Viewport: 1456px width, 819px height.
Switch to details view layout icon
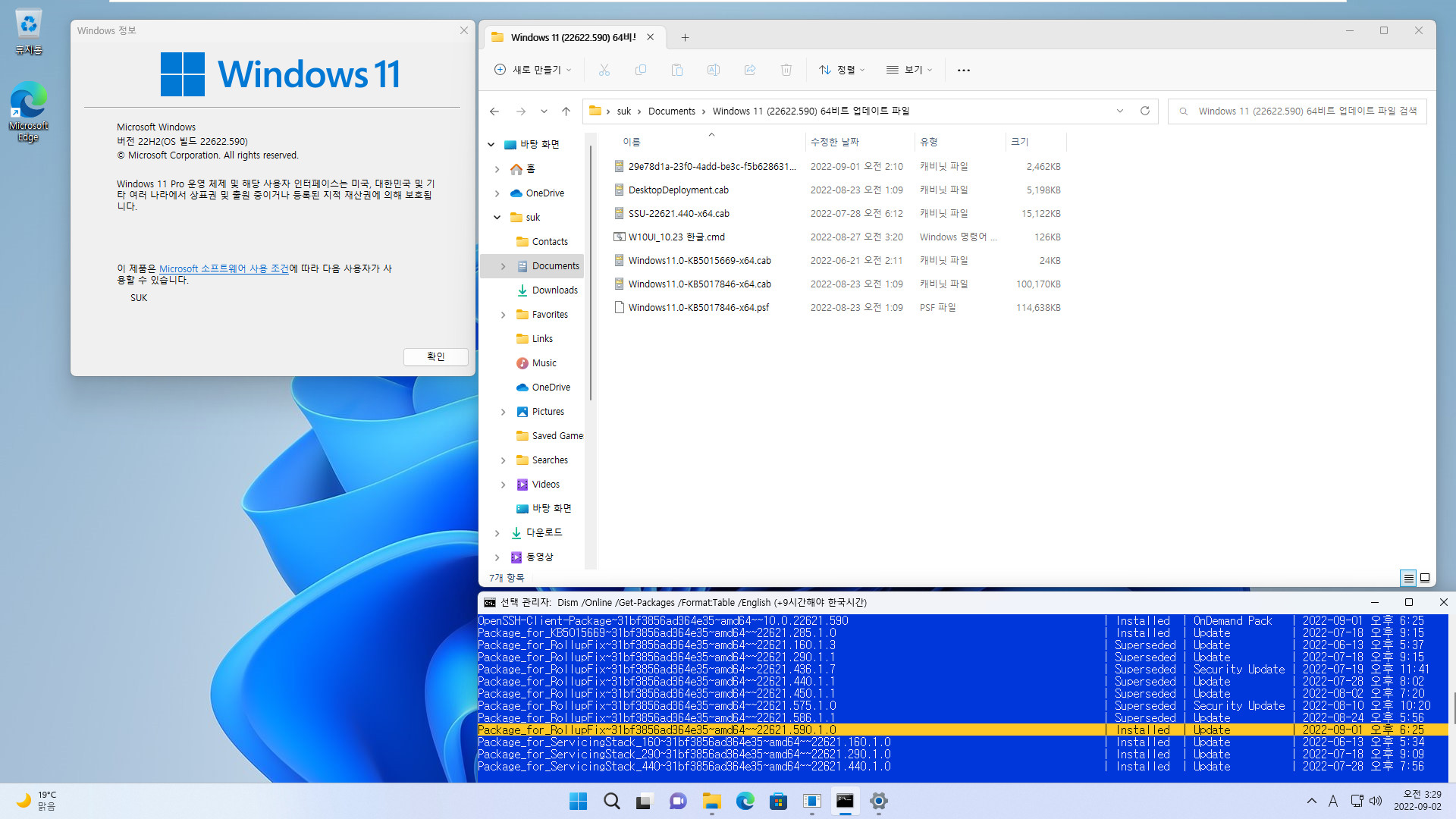pos(1408,578)
